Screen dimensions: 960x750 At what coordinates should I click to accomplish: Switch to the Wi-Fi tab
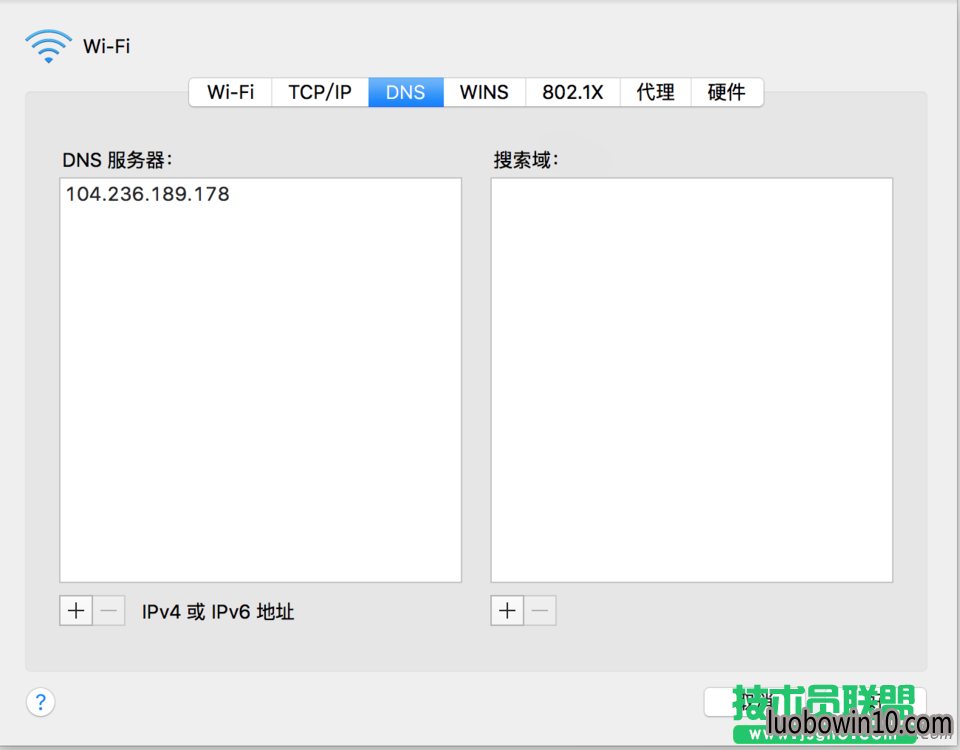(x=230, y=92)
